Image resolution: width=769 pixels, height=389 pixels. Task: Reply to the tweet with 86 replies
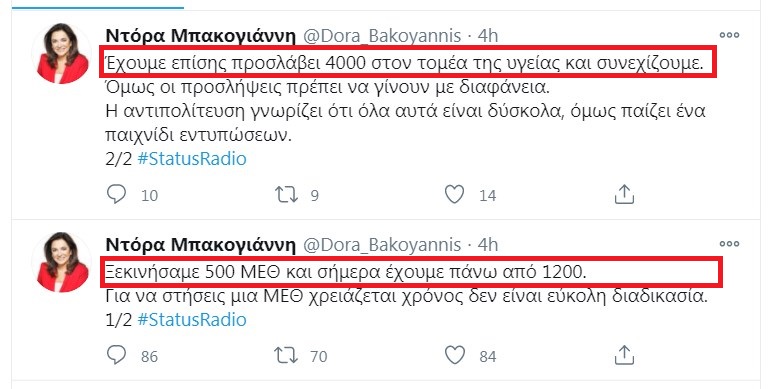point(117,355)
